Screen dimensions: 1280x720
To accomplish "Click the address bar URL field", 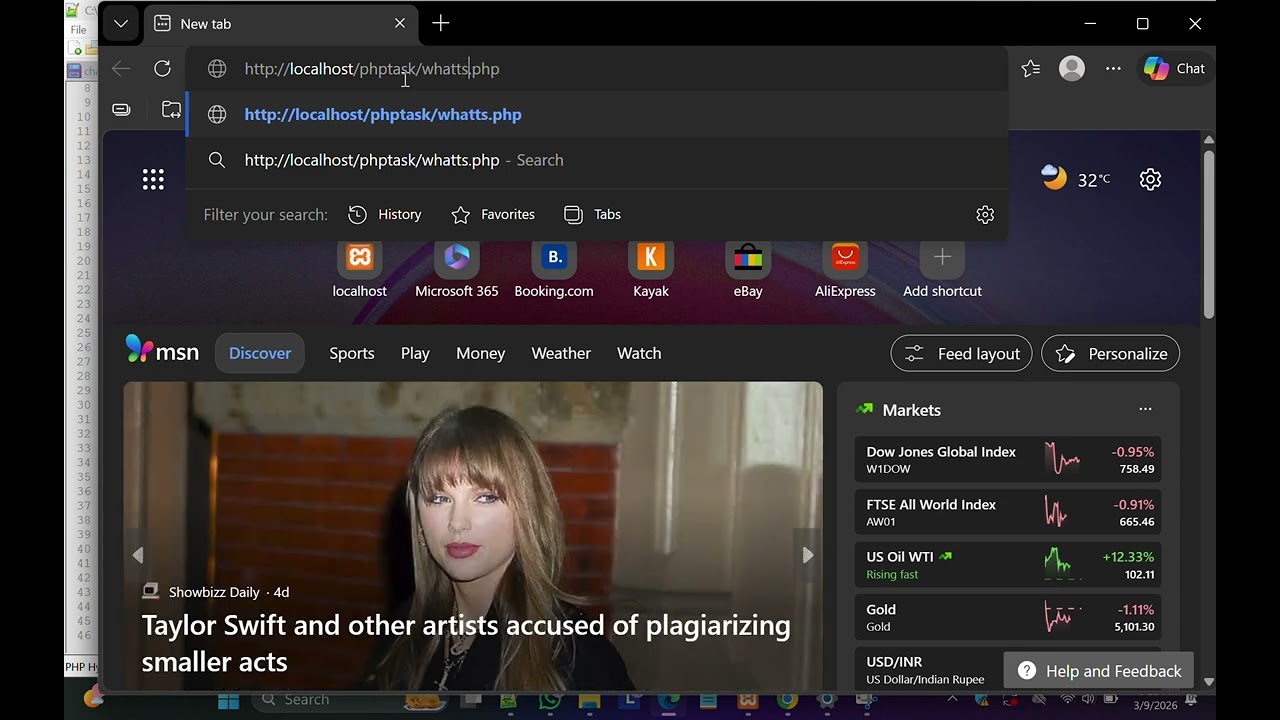I will click(x=596, y=68).
